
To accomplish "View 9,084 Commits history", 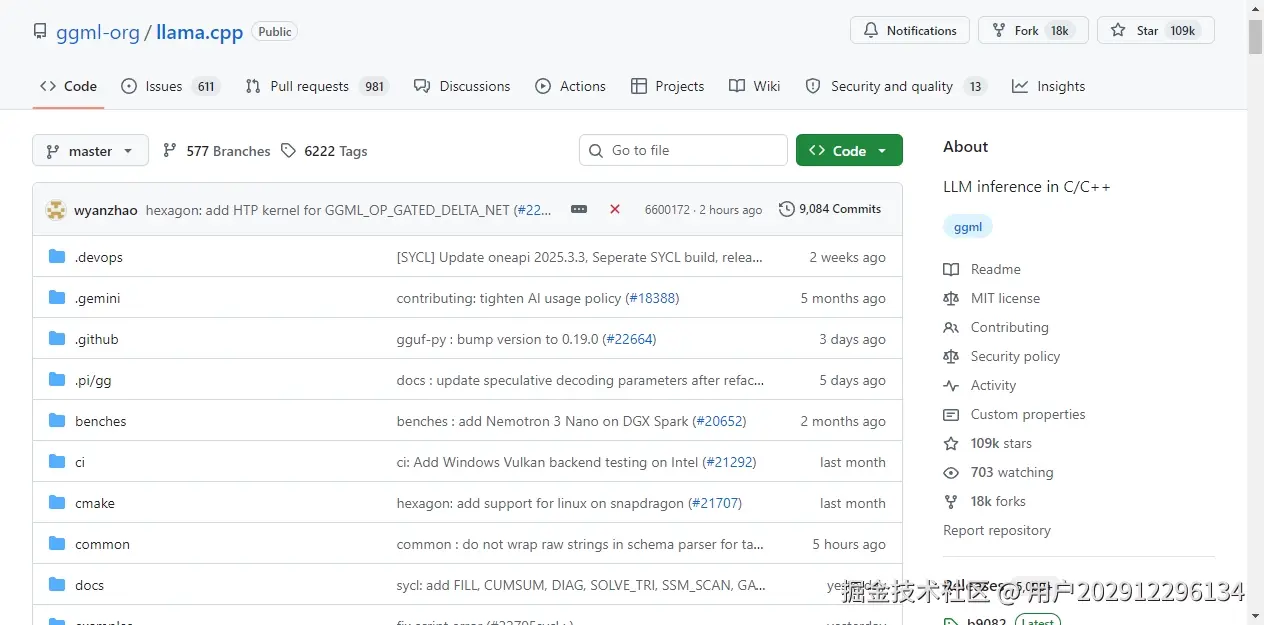I will click(x=830, y=209).
